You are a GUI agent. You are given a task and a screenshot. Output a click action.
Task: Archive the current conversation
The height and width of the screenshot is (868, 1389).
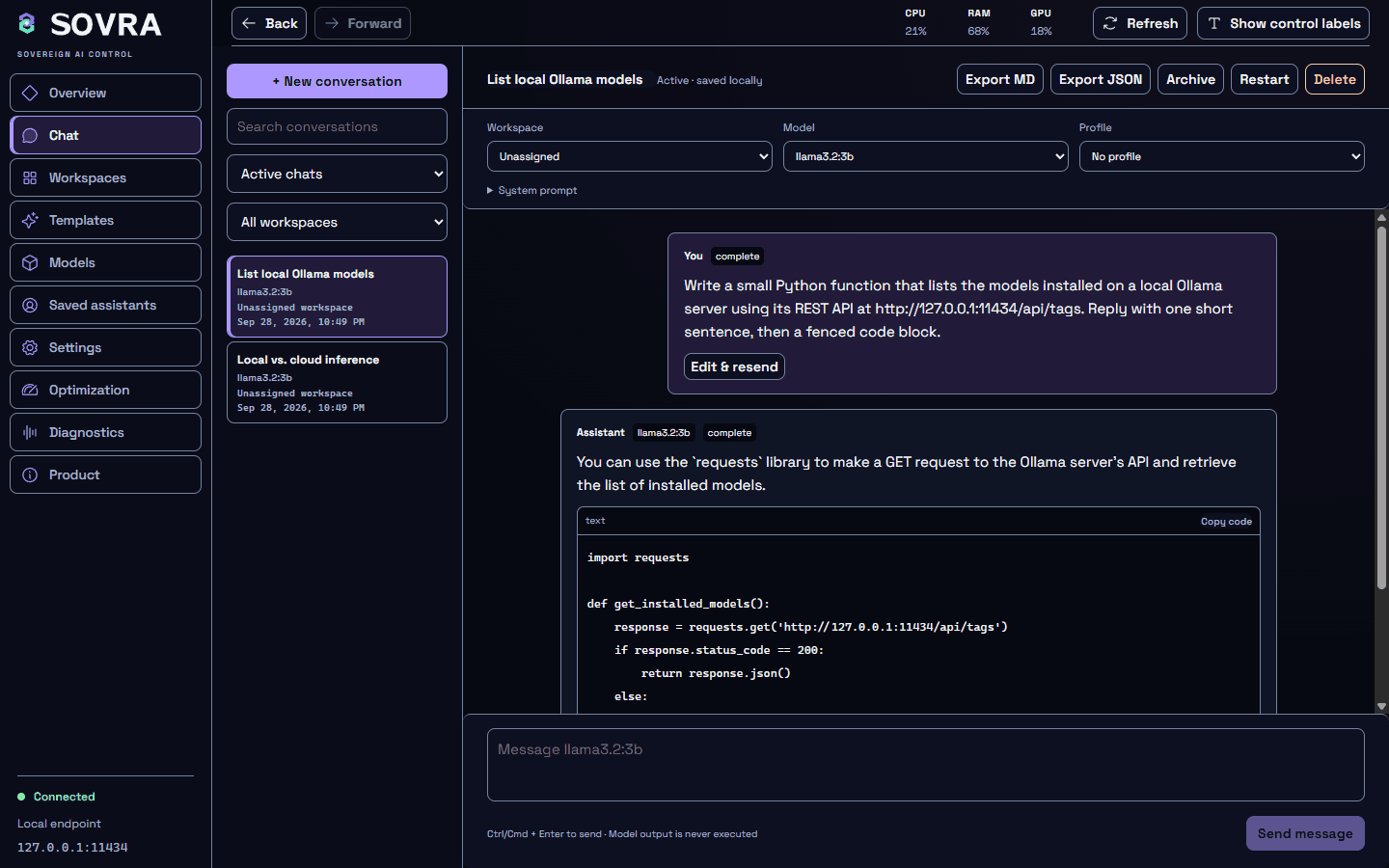tap(1190, 79)
